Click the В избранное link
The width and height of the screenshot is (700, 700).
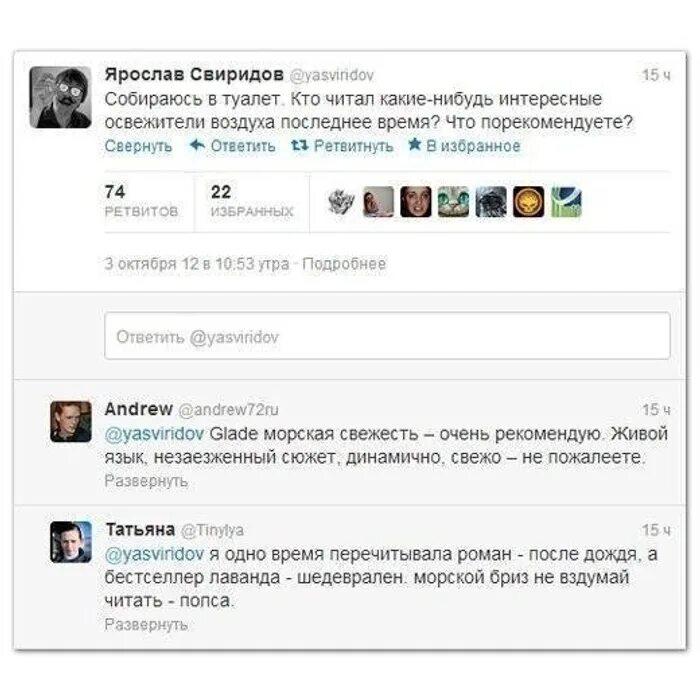coord(473,146)
